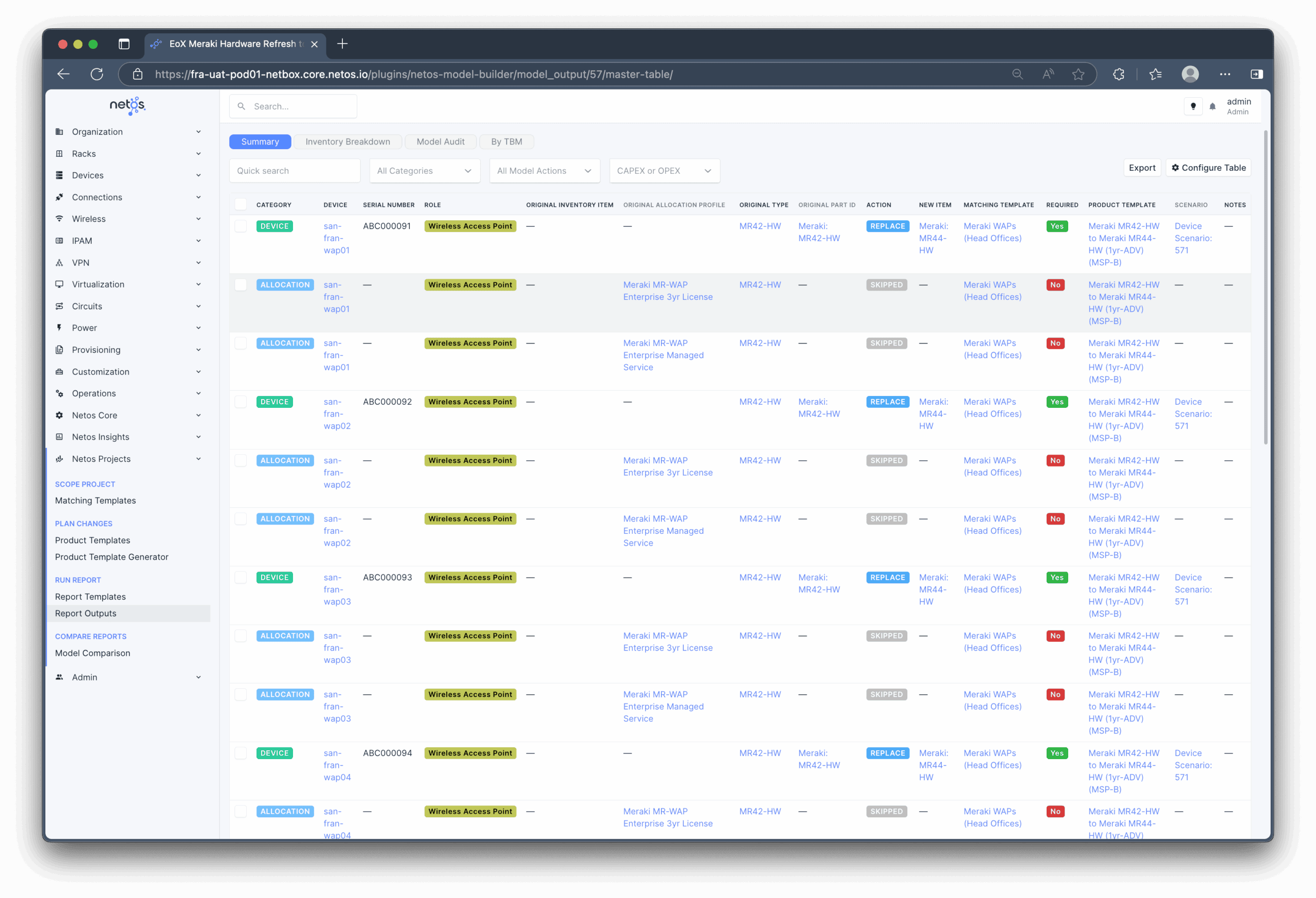The height and width of the screenshot is (898, 1316).
Task: Expand the Admin menu chevron
Action: click(198, 677)
